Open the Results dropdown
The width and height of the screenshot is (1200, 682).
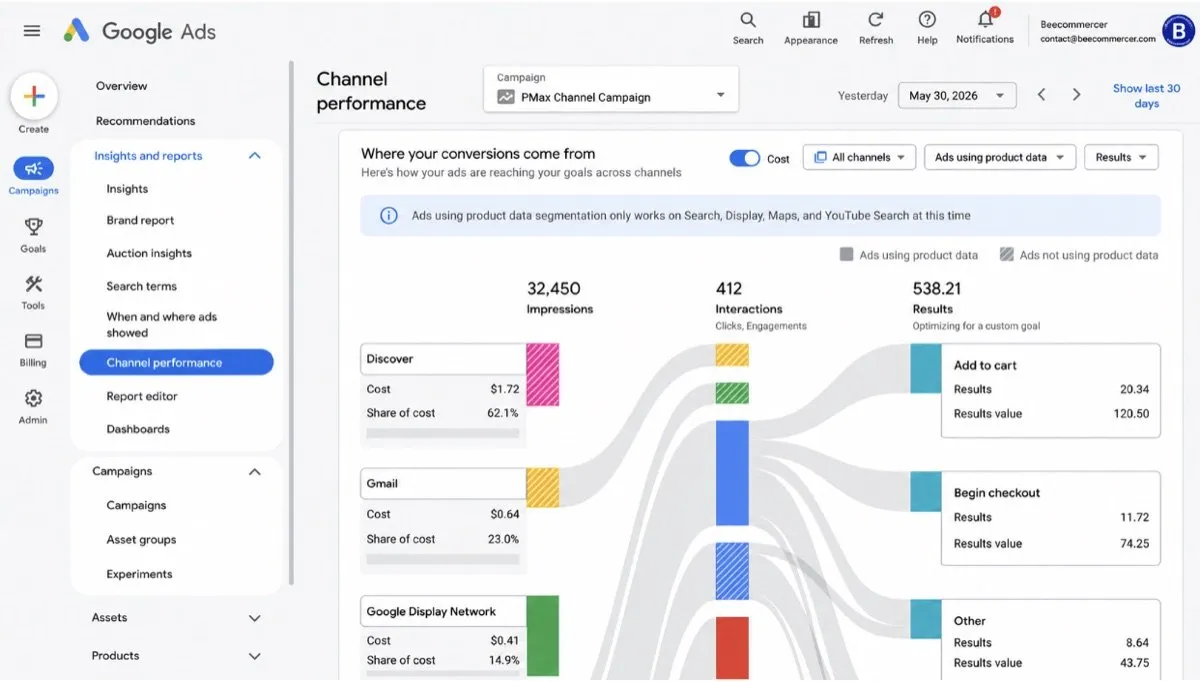point(1121,158)
